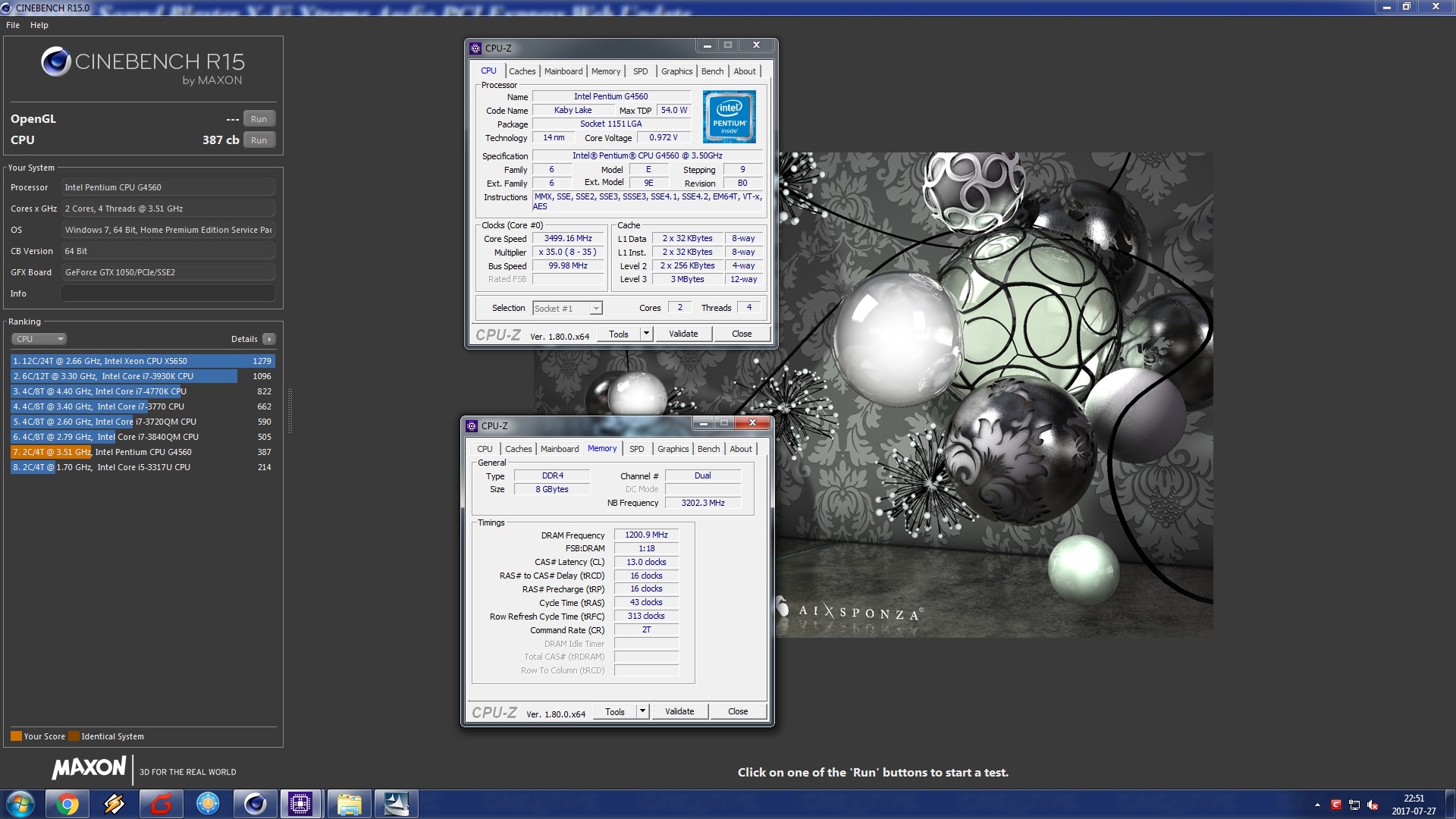1456x819 pixels.
Task: Open the Help menu in Cinebench
Action: coord(39,25)
